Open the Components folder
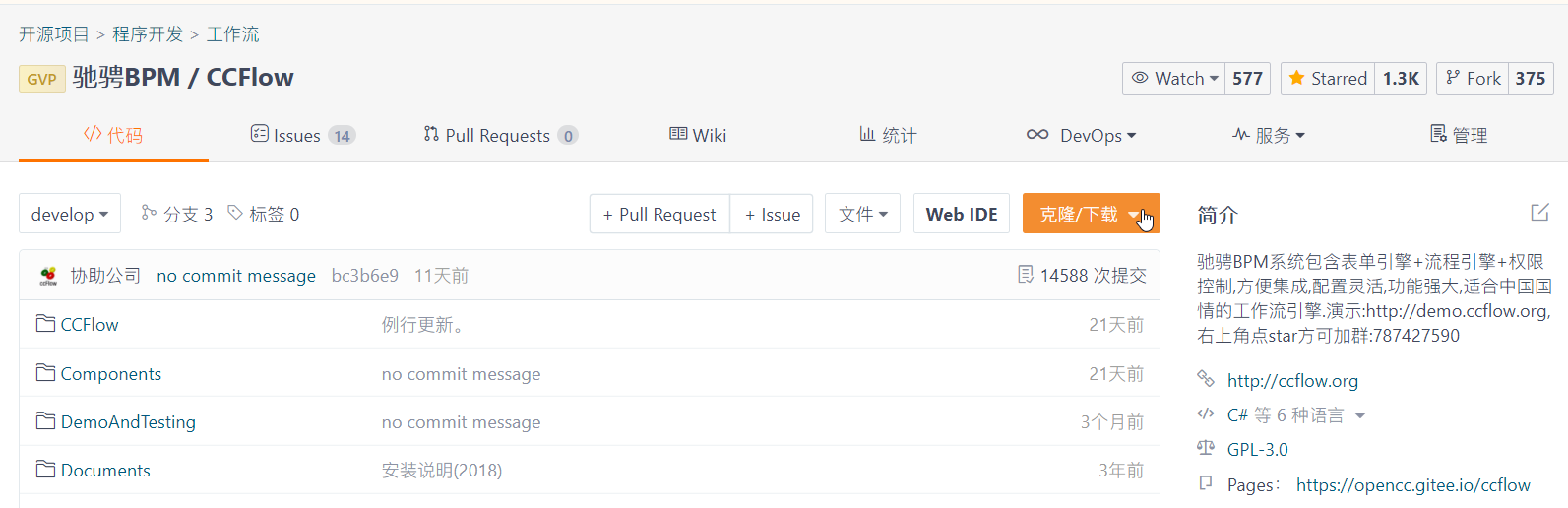This screenshot has height=508, width=1568. point(110,374)
